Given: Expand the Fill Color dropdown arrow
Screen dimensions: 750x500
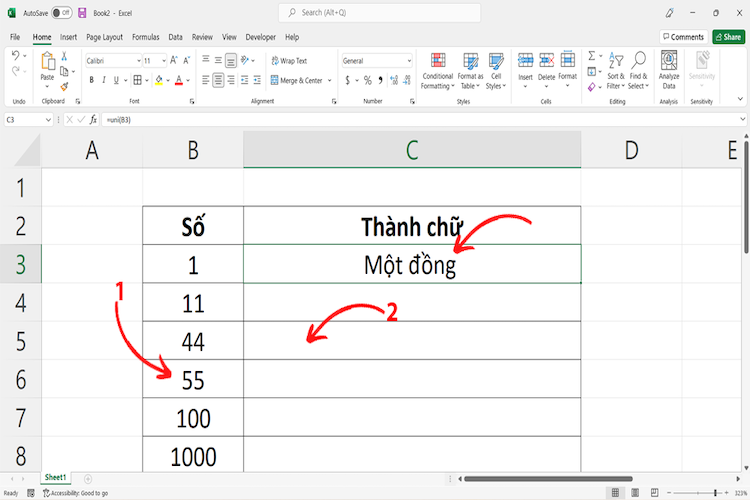Looking at the screenshot, I should 168,80.
